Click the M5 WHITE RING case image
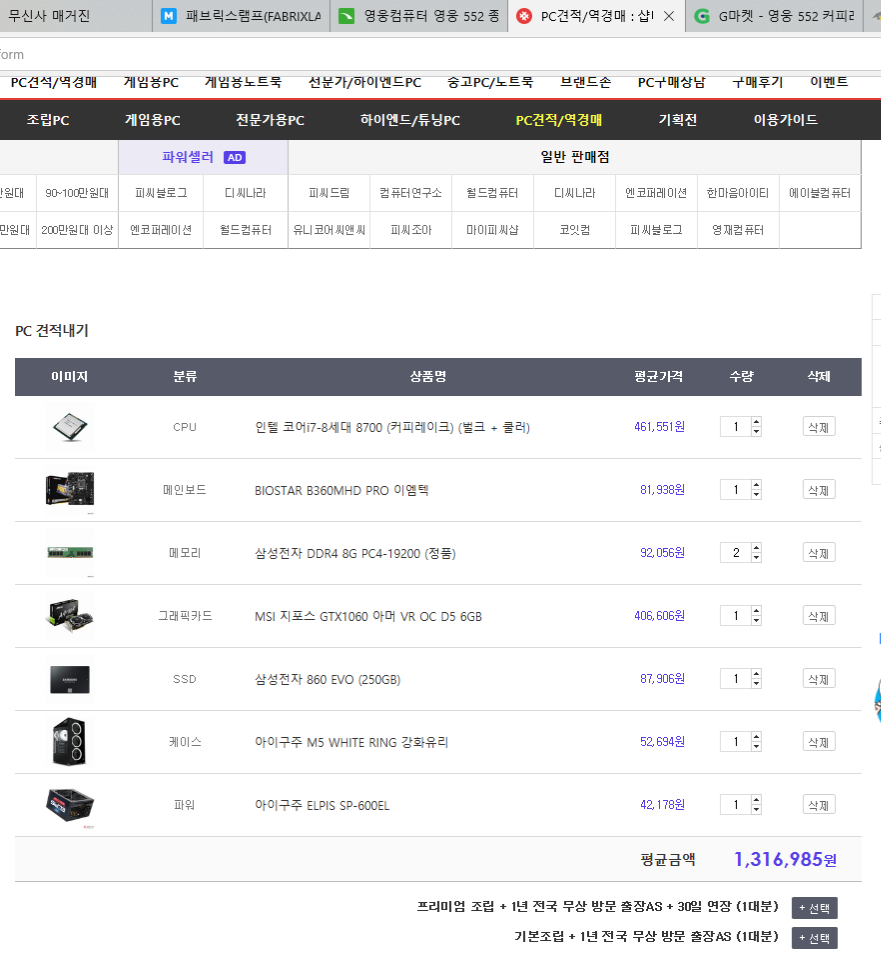 coord(70,742)
